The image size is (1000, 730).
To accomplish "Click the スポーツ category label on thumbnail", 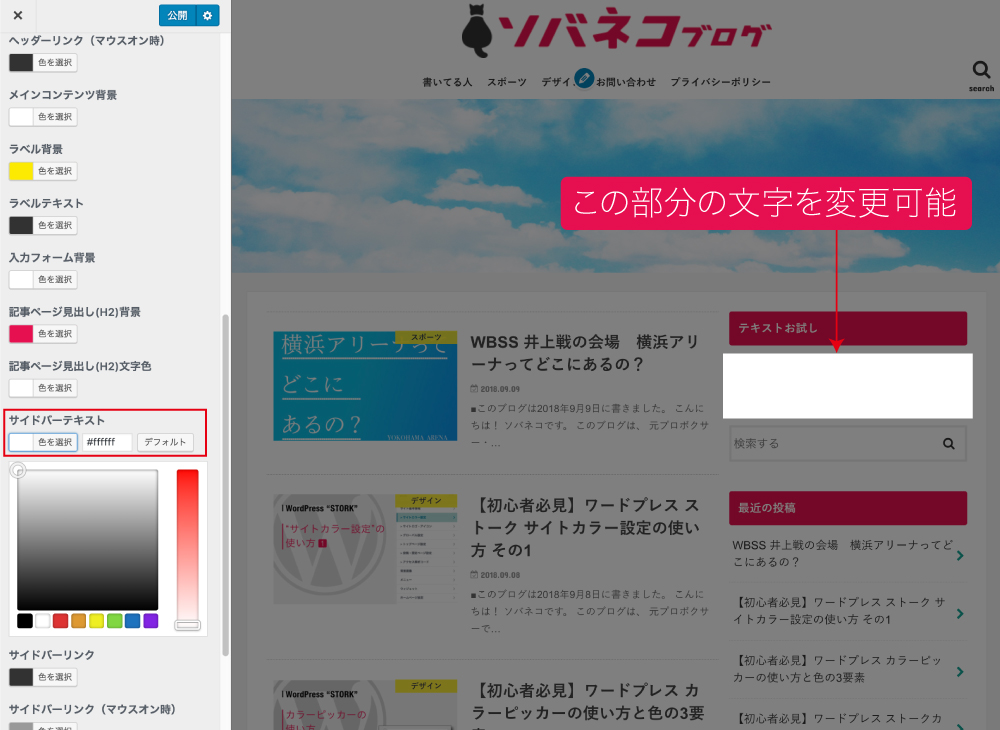I will [x=426, y=337].
